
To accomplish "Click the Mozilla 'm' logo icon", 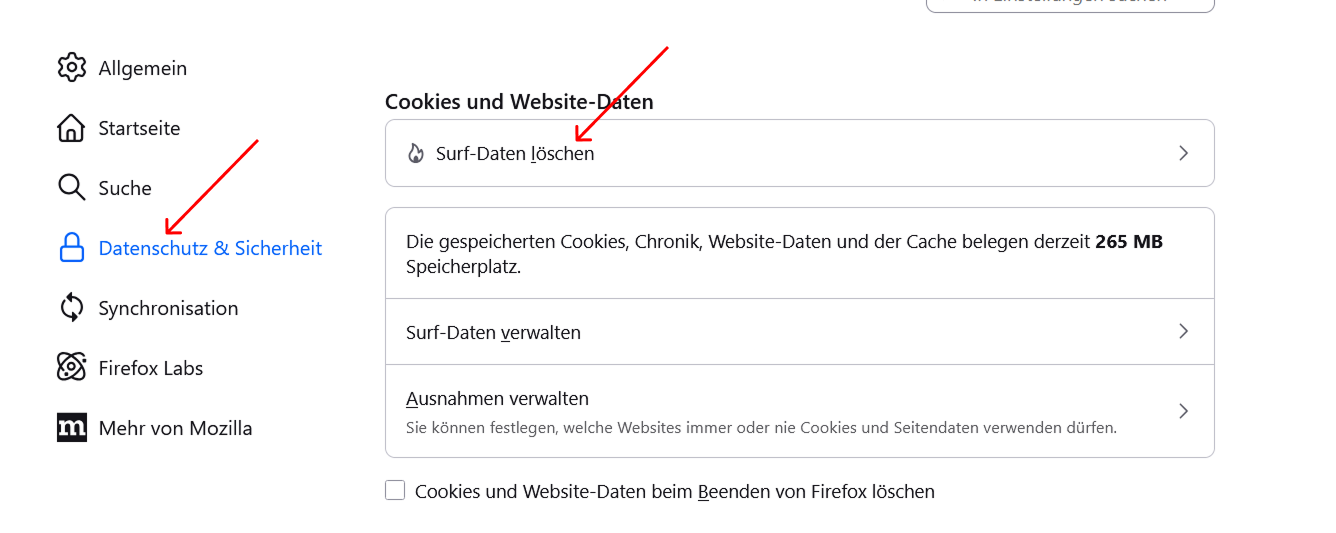I will (72, 428).
